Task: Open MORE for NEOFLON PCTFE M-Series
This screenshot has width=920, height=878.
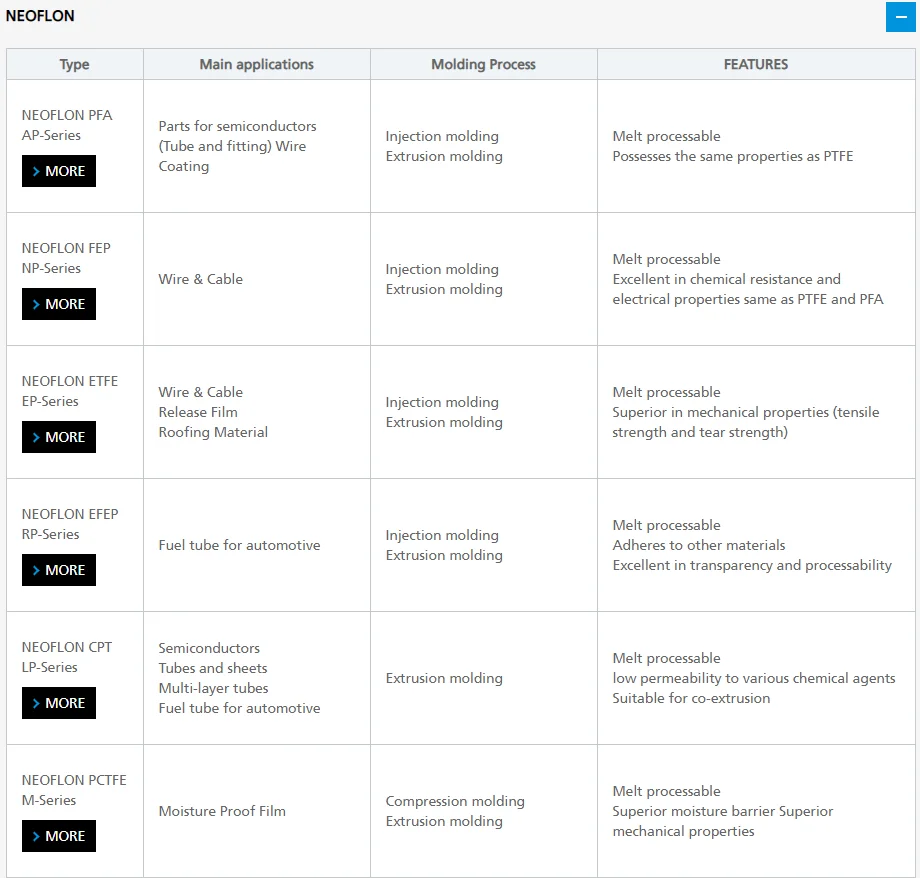Action: pyautogui.click(x=59, y=836)
